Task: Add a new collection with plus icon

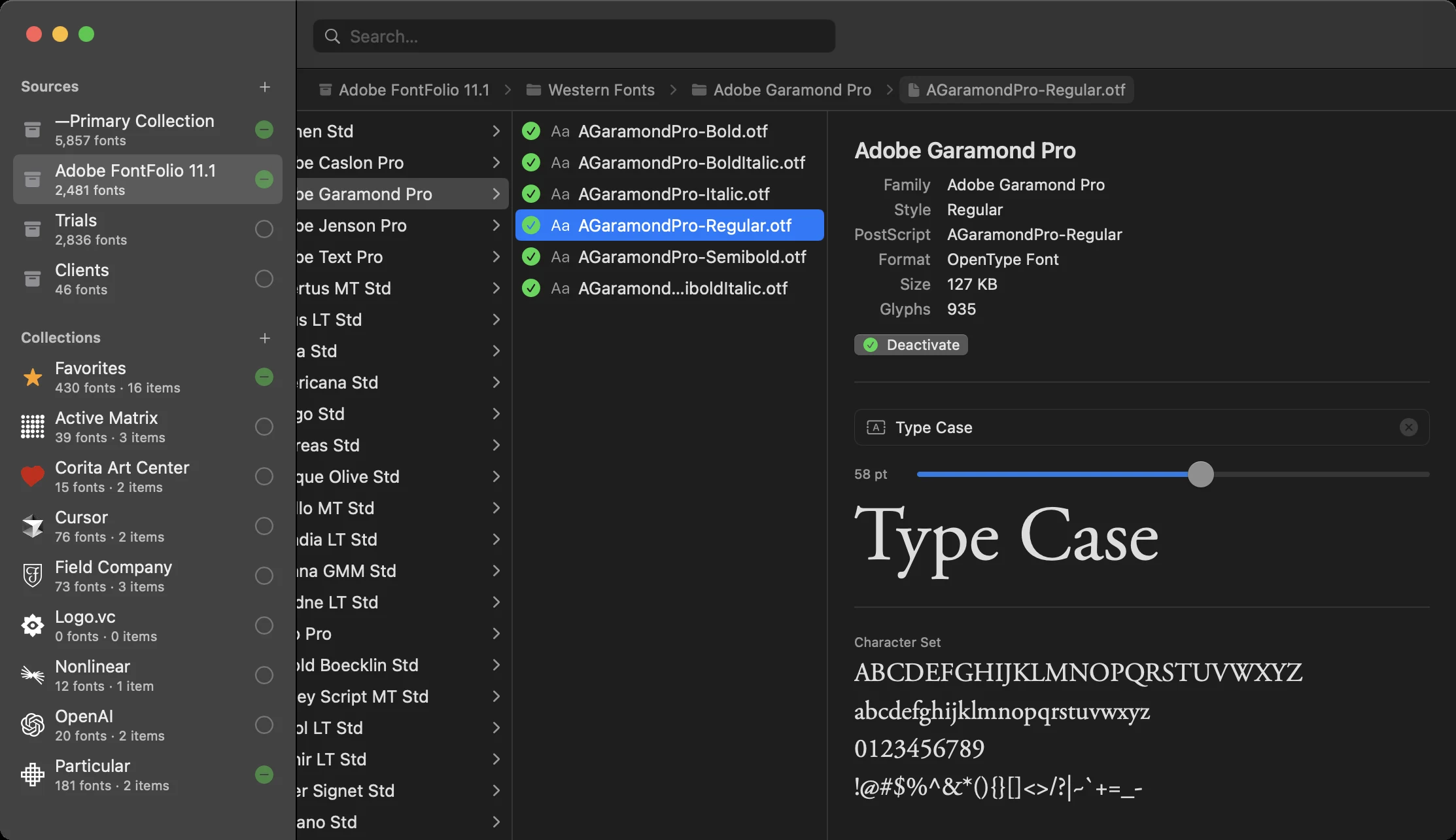Action: [x=265, y=338]
